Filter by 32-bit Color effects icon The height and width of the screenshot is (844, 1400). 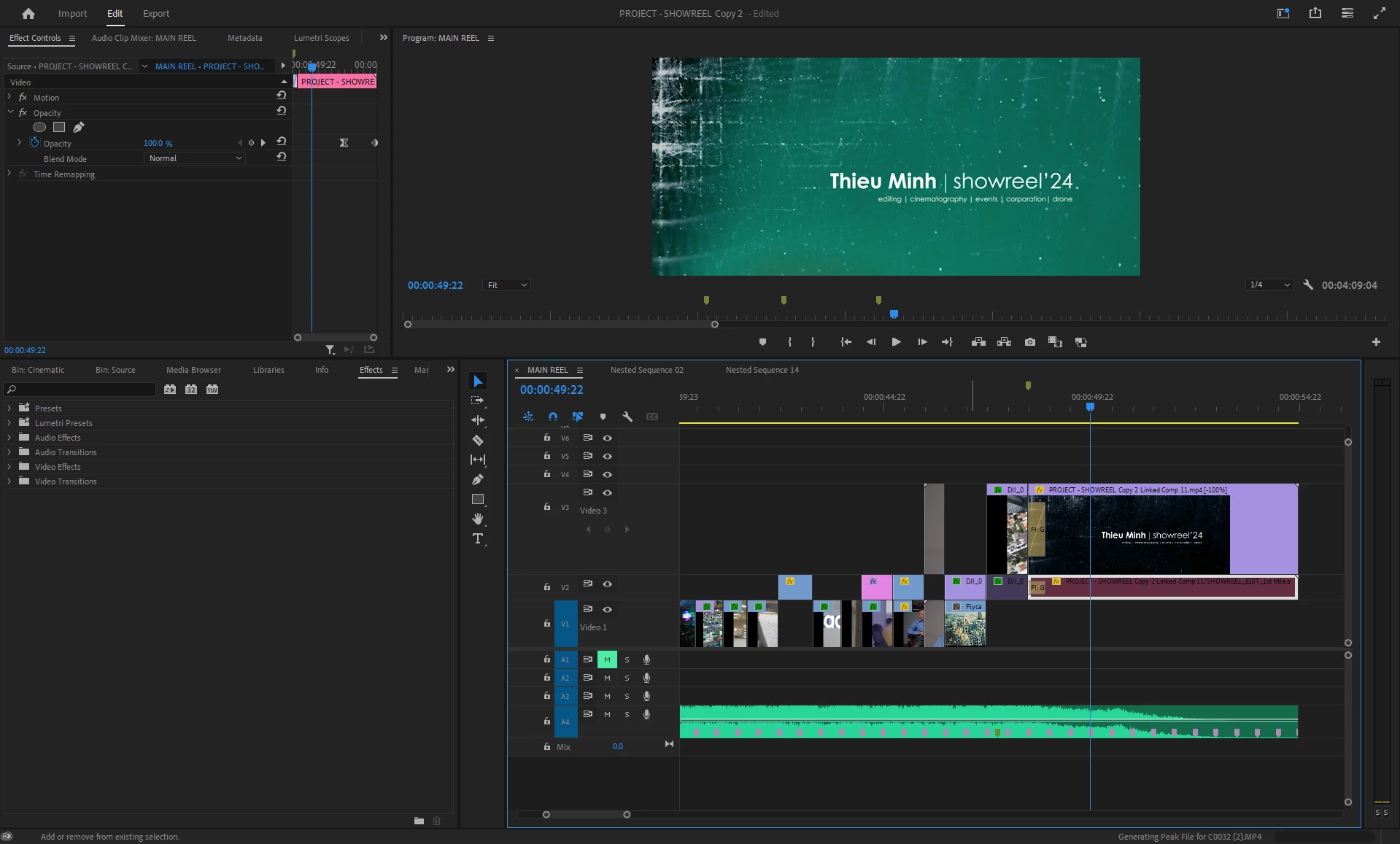[191, 390]
